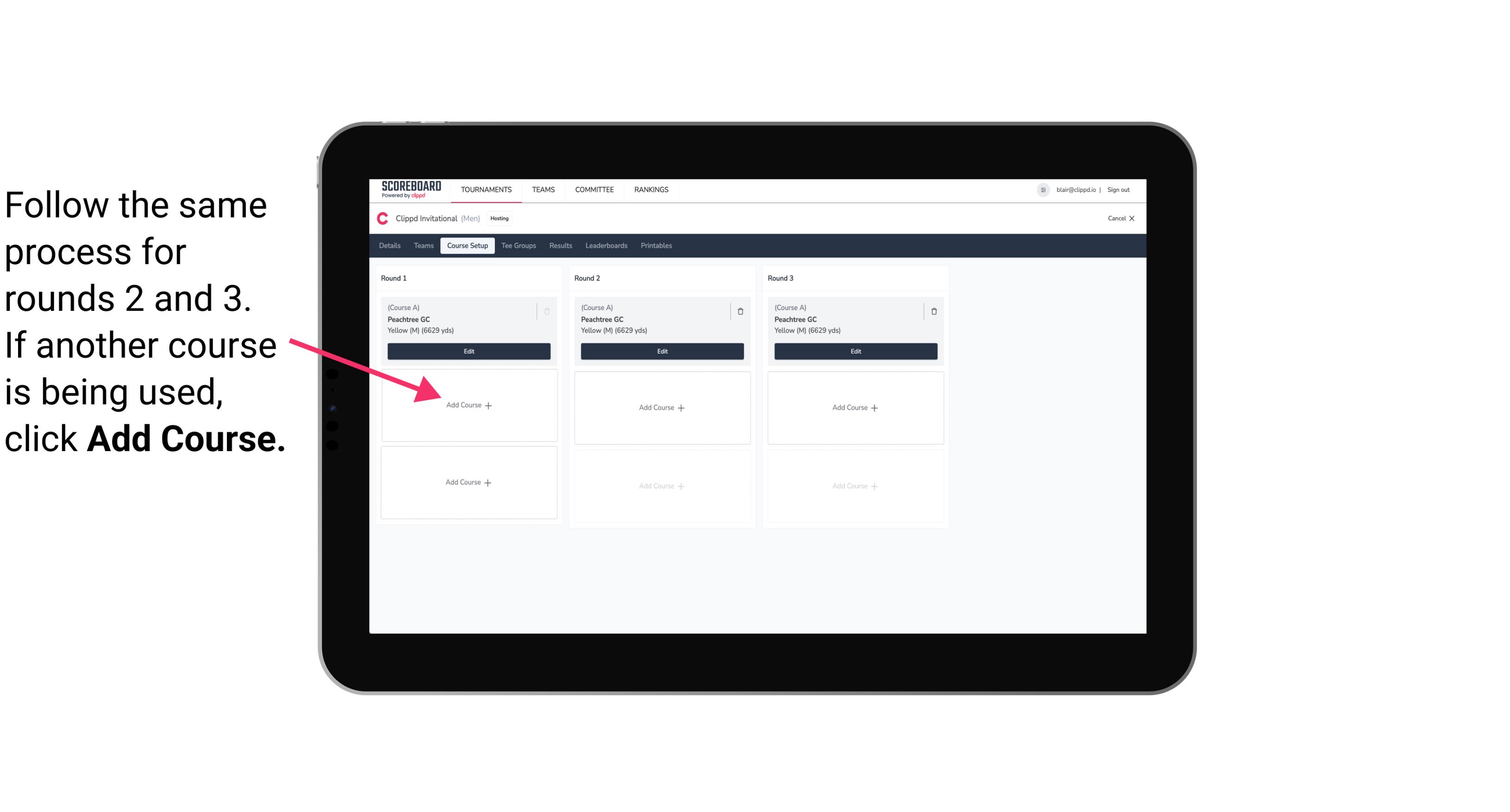Viewport: 1510px width, 812px height.
Task: Click the Course Setup tab
Action: click(x=467, y=246)
